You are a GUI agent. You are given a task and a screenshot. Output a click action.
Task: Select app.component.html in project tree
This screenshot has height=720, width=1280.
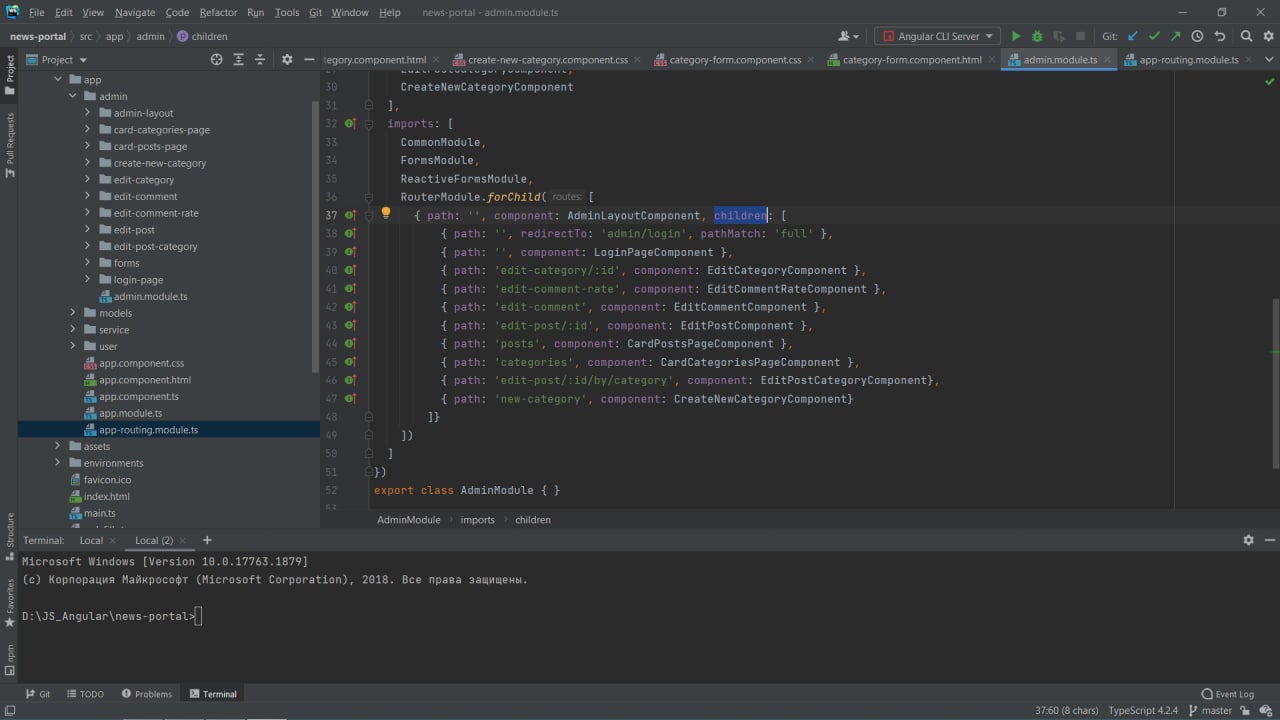coord(144,380)
